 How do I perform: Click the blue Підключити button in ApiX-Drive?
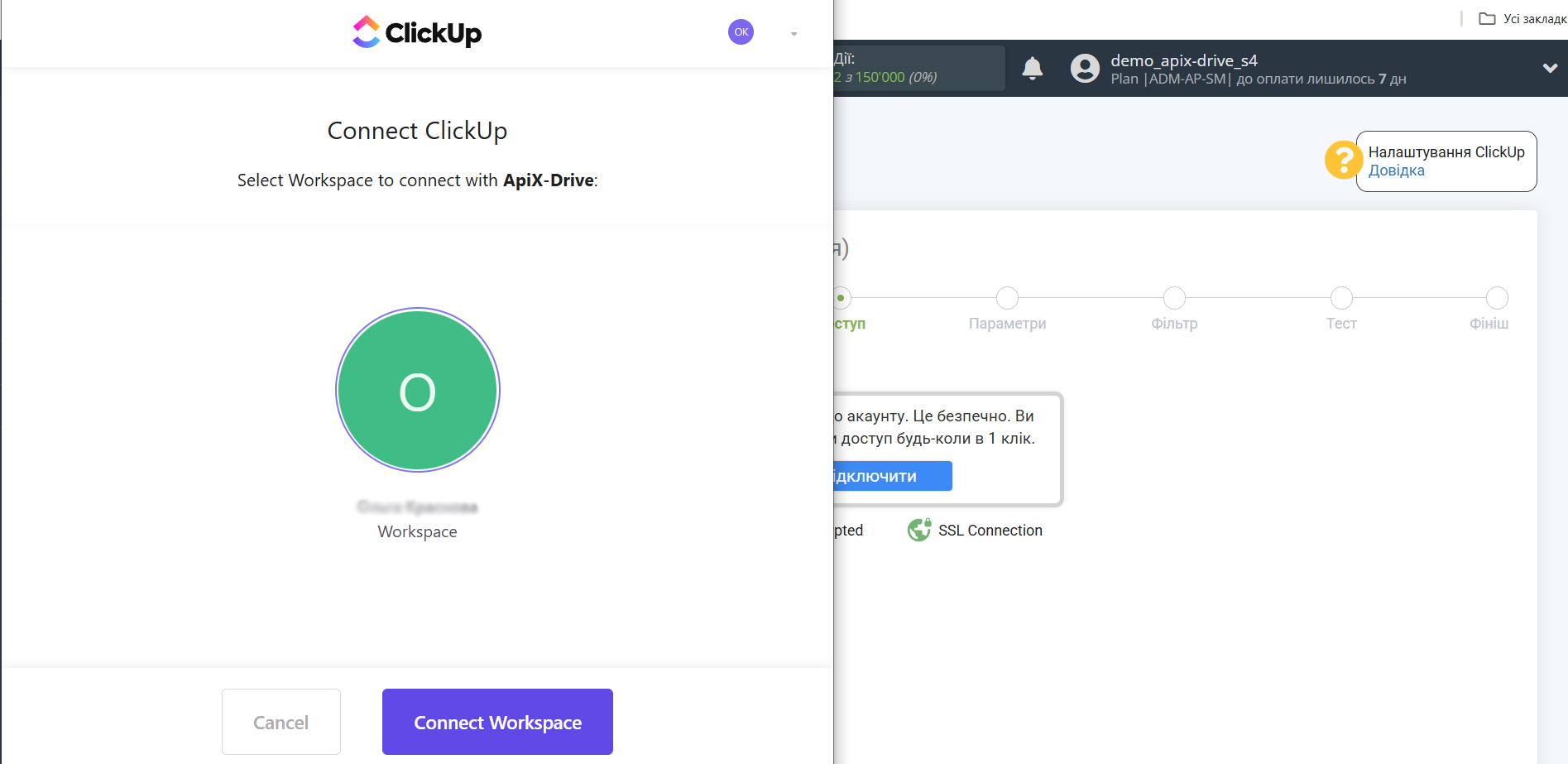tap(893, 476)
